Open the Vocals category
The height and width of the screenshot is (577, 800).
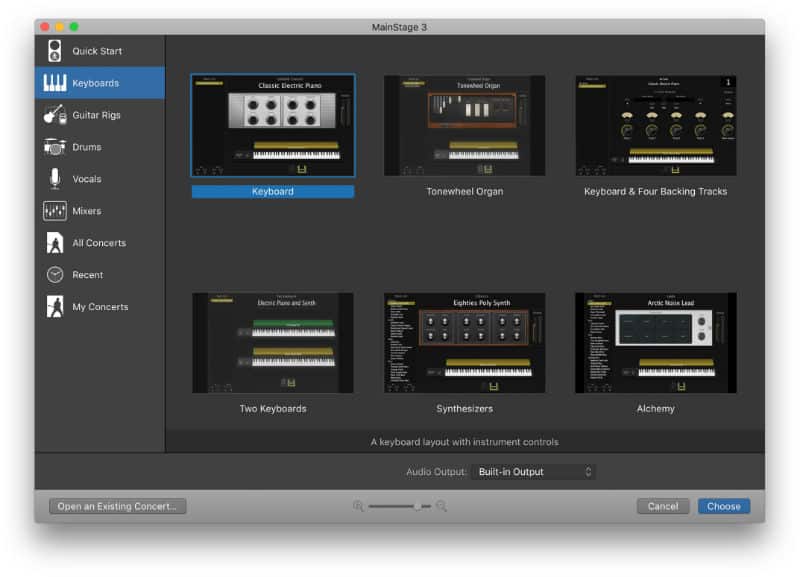click(100, 179)
